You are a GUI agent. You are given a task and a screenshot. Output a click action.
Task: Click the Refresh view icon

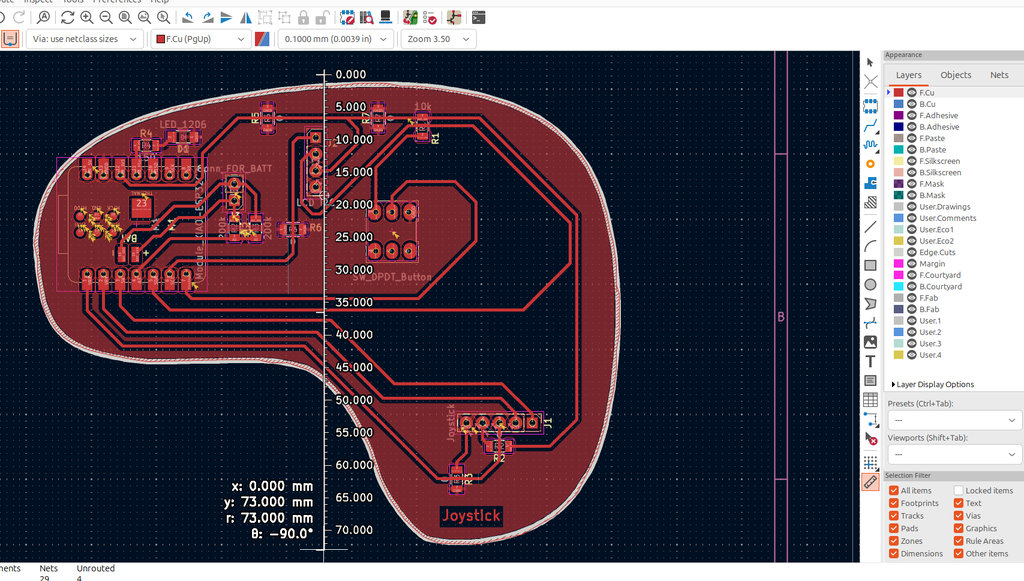click(67, 18)
